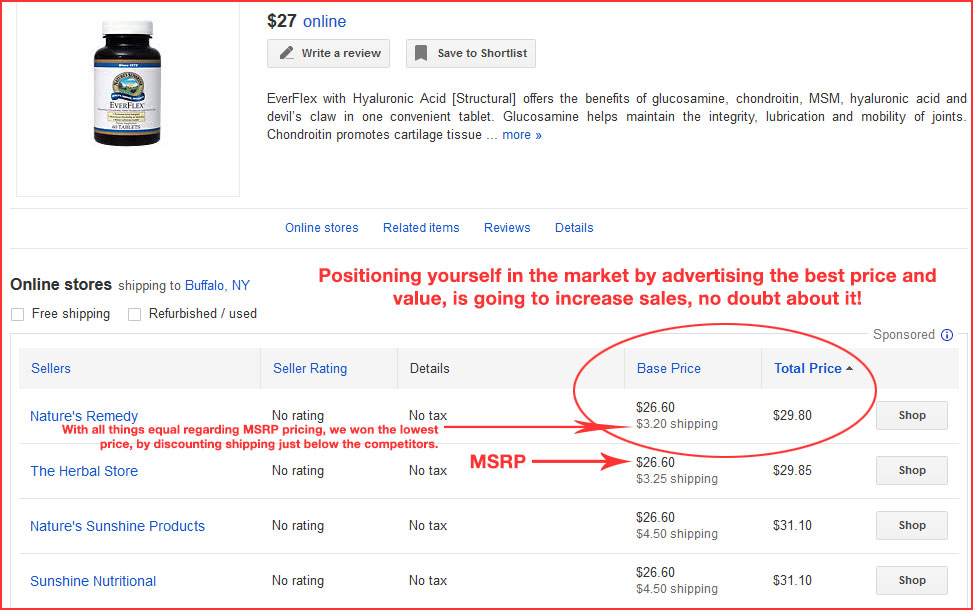Open the EverFlex bottle product thumbnail
Screen dimensions: 973x610
(x=127, y=82)
